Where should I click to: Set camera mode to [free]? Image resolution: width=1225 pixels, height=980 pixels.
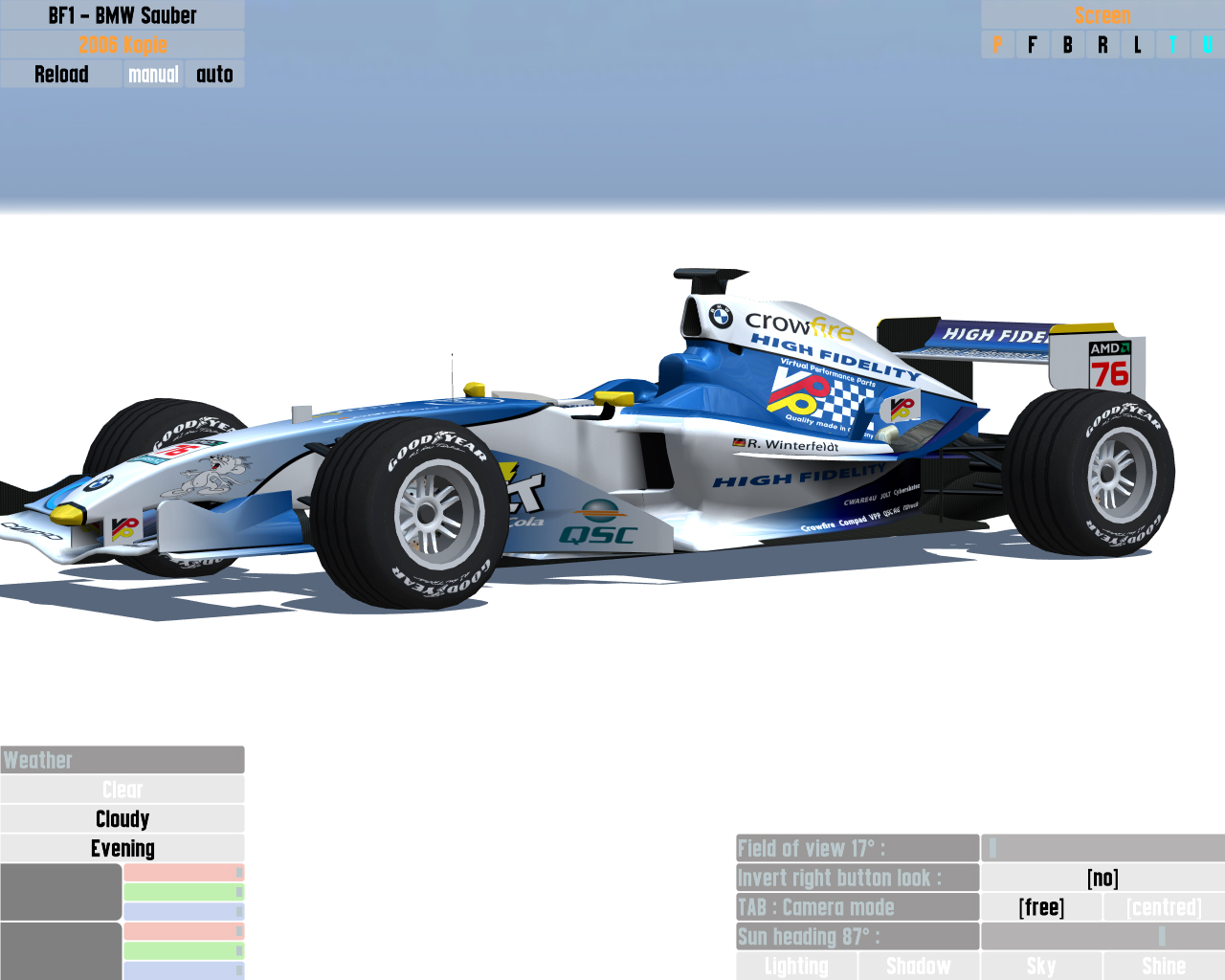click(x=1041, y=907)
